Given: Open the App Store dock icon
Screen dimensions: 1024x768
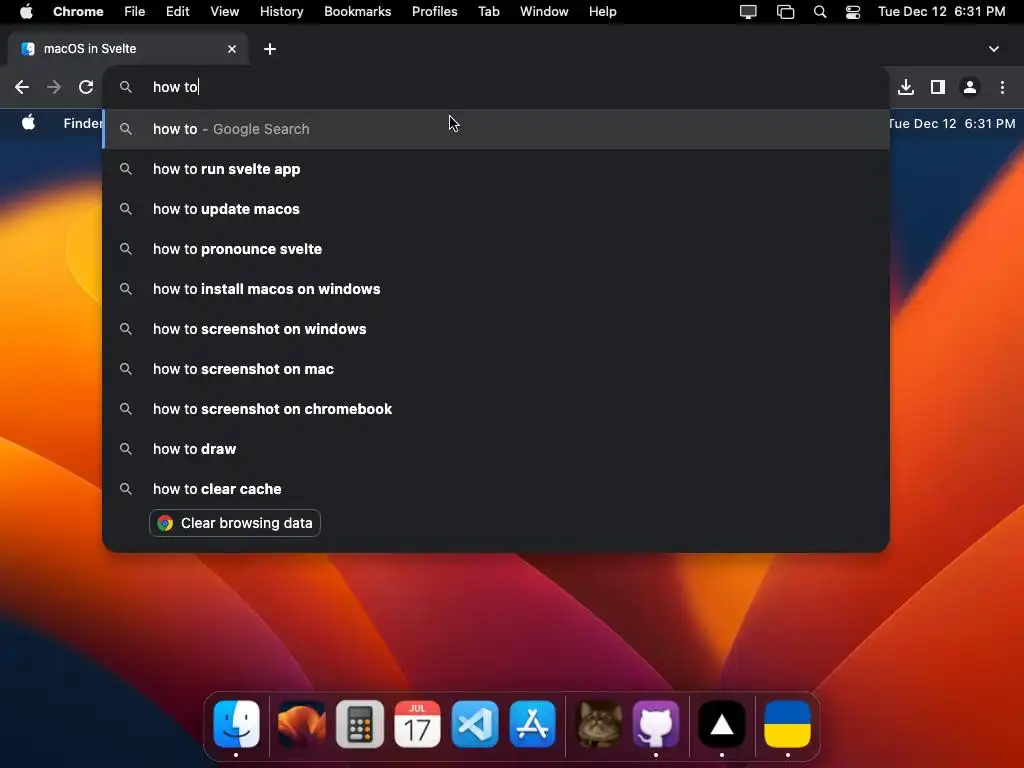Looking at the screenshot, I should tap(532, 724).
